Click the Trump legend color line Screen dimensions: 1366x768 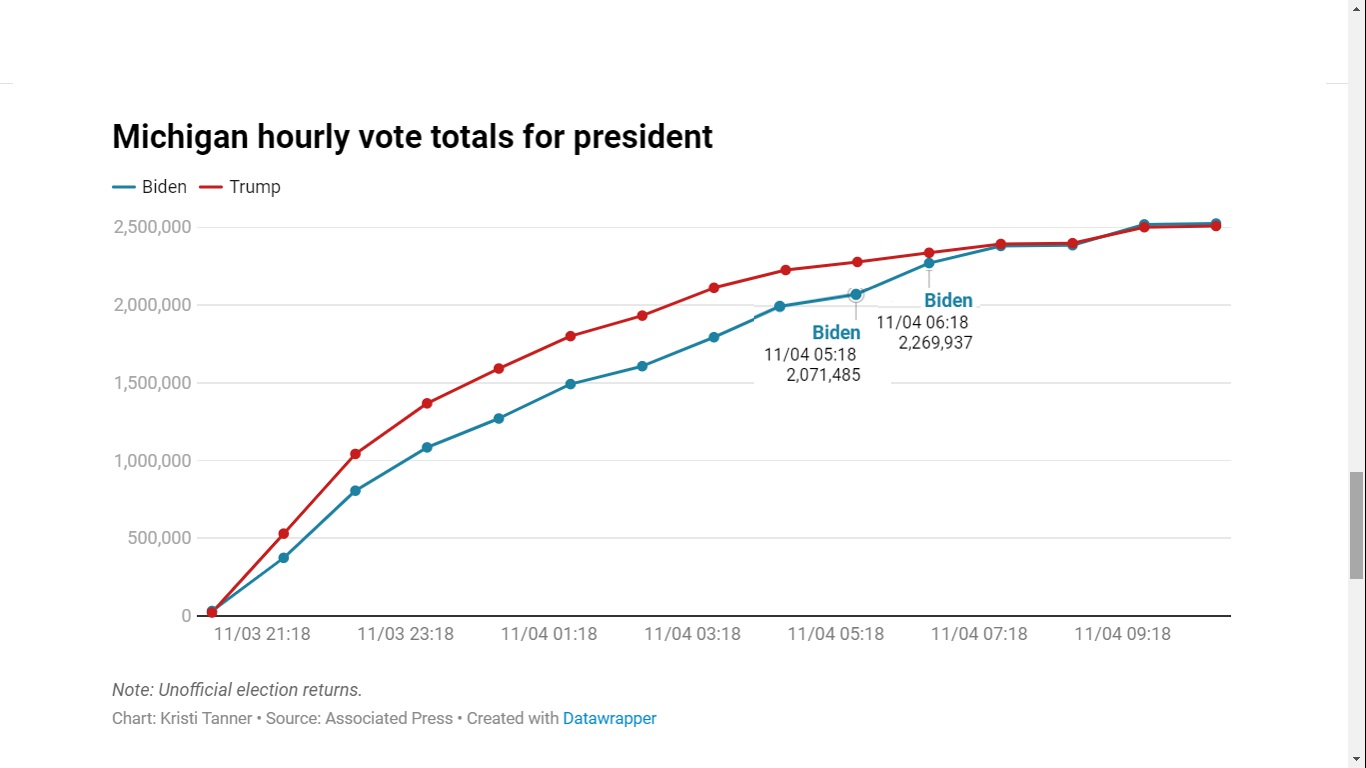point(210,187)
